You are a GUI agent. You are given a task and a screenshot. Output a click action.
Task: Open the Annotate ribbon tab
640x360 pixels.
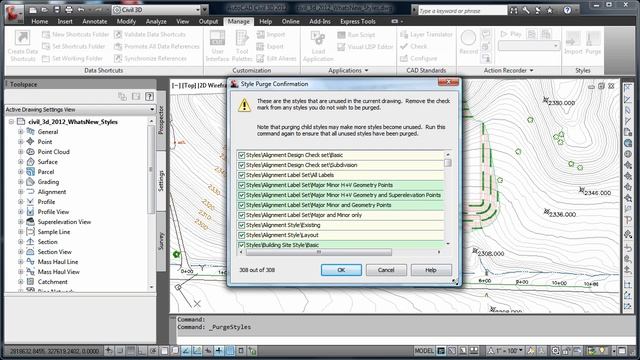(94, 21)
